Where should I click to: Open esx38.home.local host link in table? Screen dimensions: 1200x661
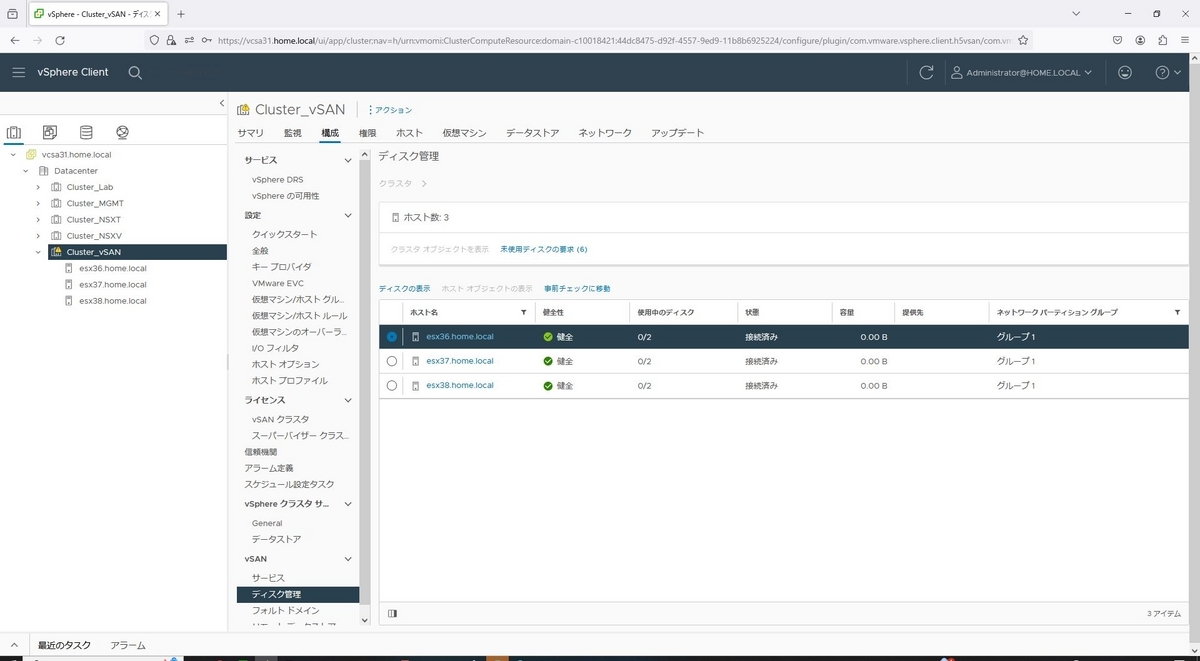coord(459,385)
